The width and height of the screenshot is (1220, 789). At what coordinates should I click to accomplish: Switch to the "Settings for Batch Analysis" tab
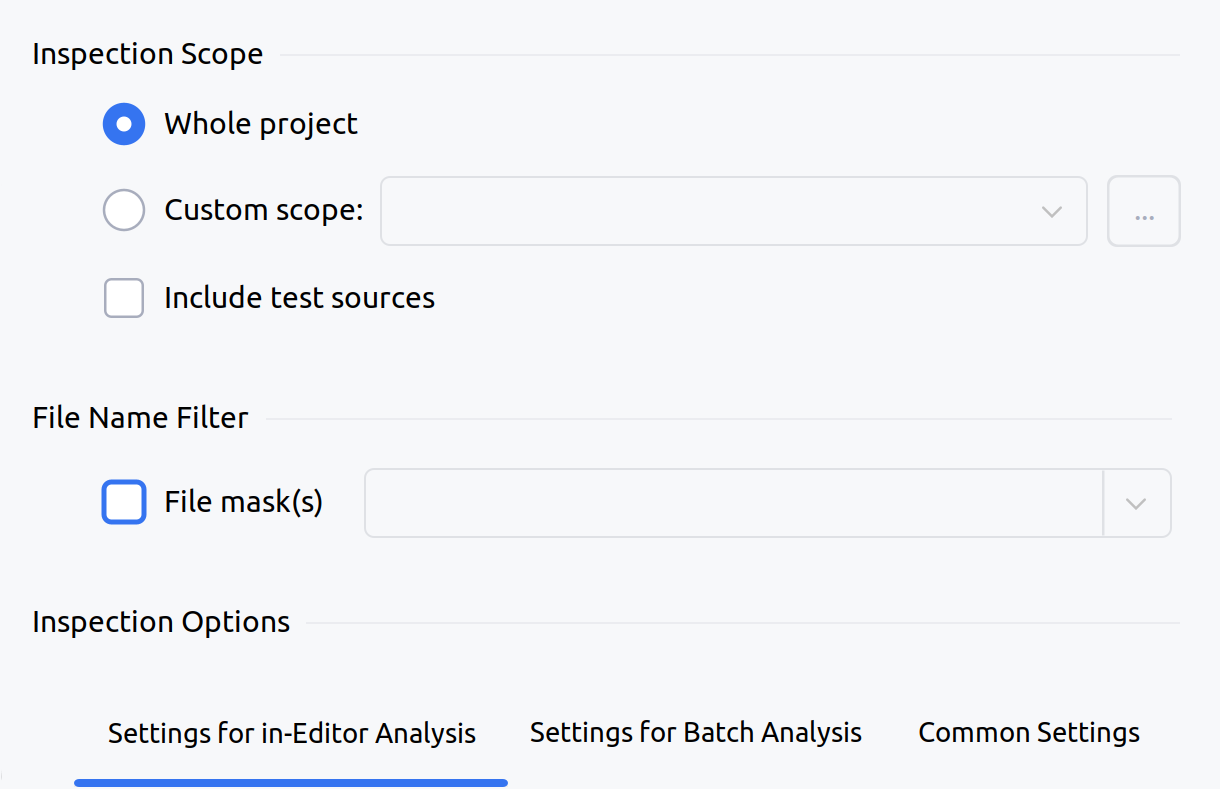(x=695, y=732)
